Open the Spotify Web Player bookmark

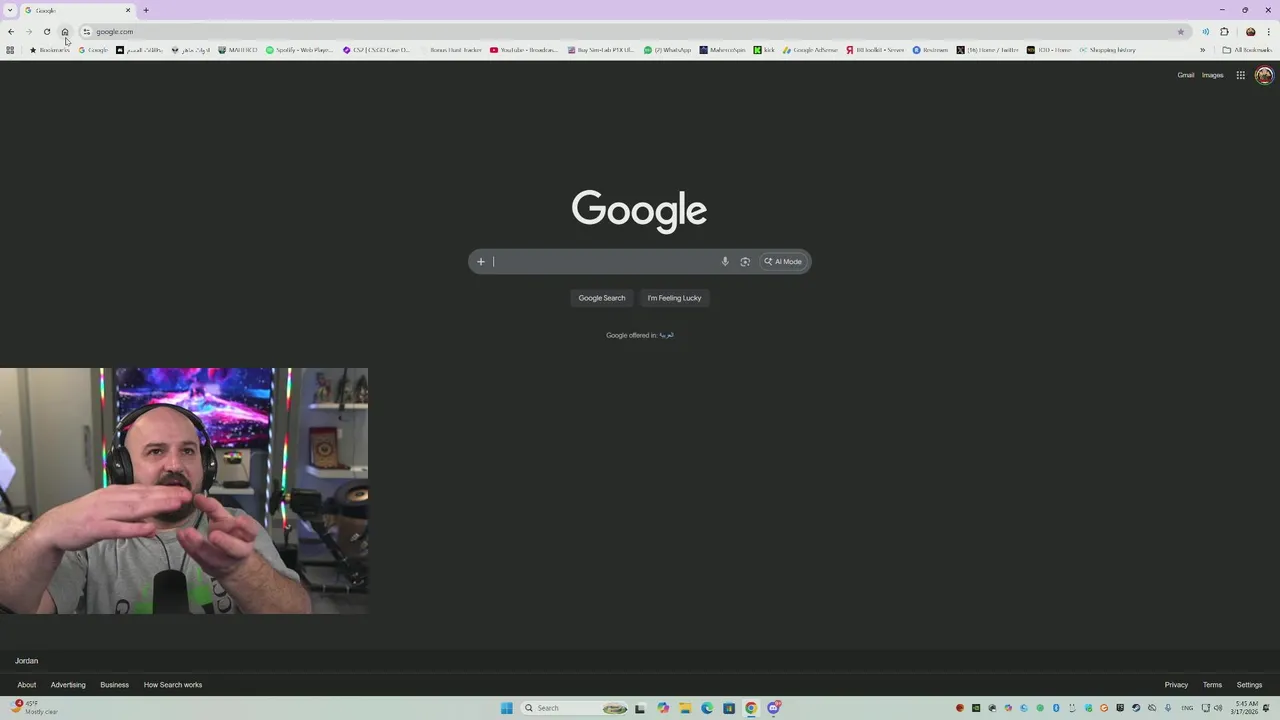[299, 50]
